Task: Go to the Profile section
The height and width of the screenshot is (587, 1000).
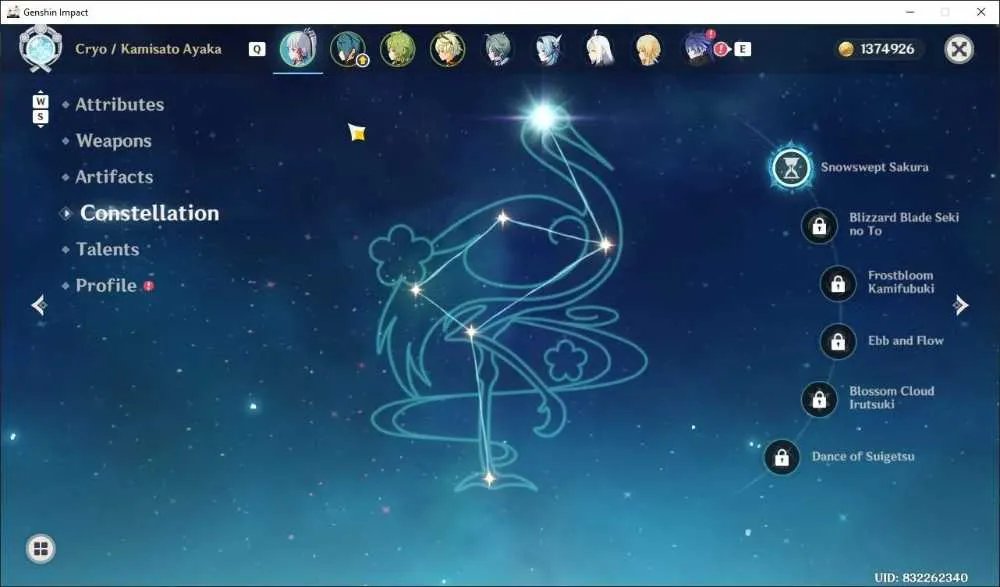Action: click(x=106, y=286)
